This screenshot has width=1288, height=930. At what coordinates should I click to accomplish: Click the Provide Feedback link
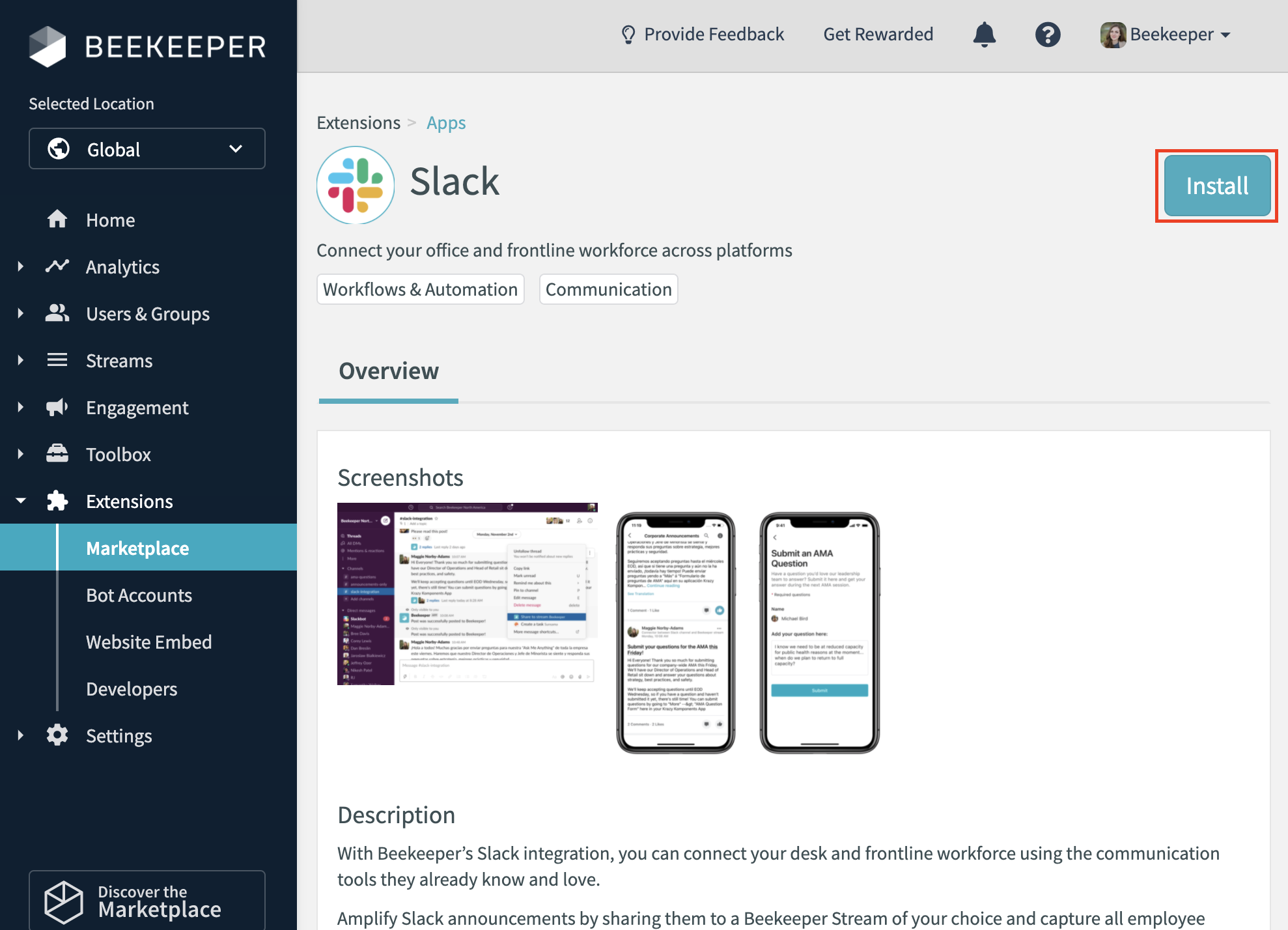click(703, 35)
